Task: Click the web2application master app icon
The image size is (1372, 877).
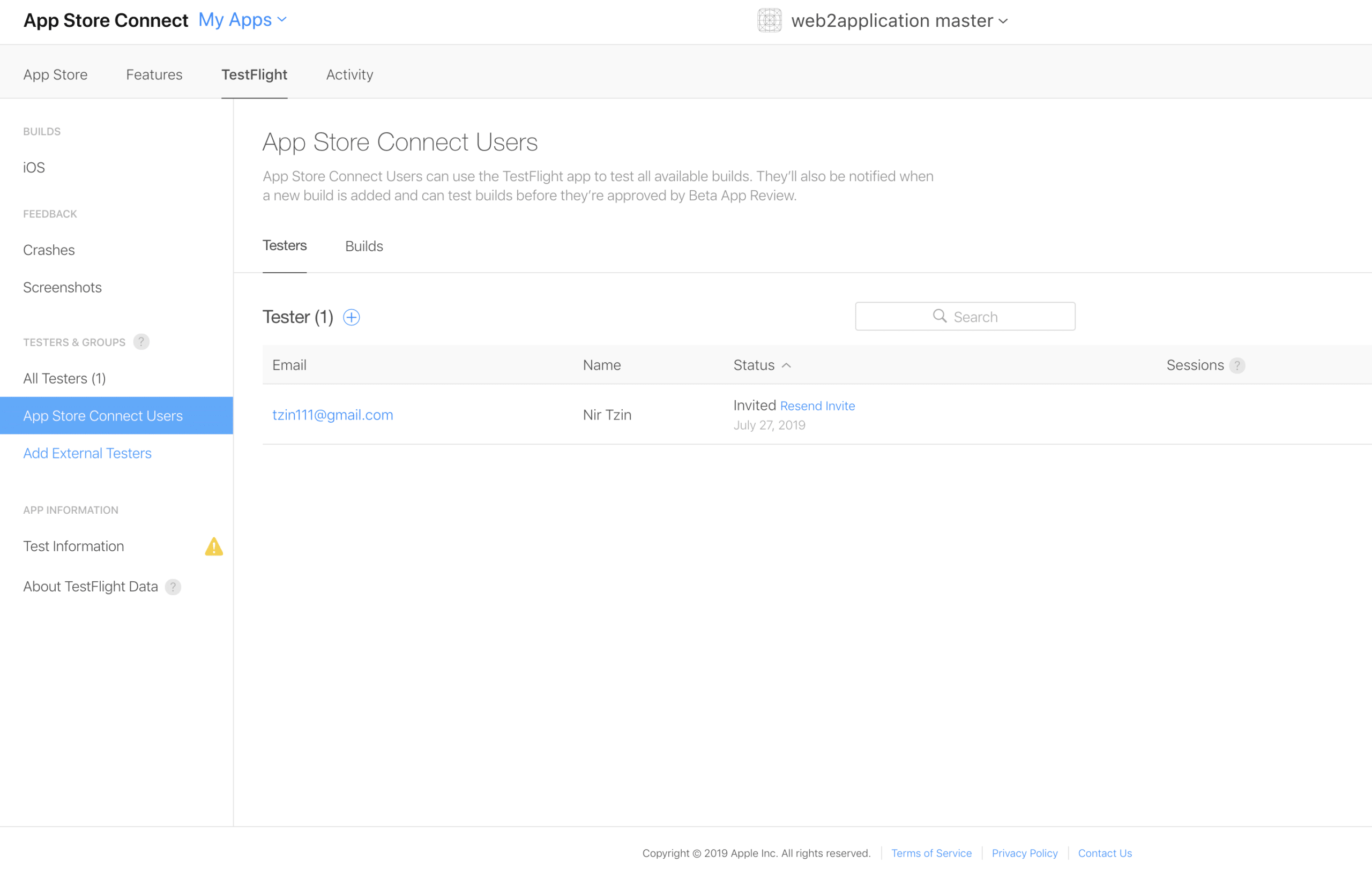Action: [769, 20]
